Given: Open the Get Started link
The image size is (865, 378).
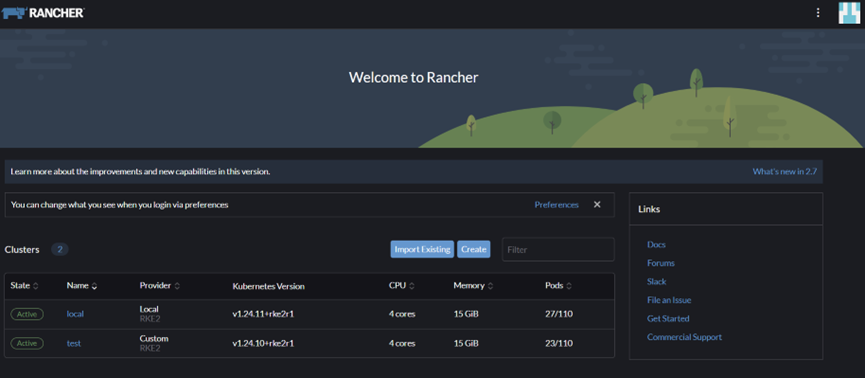Looking at the screenshot, I should pos(668,318).
